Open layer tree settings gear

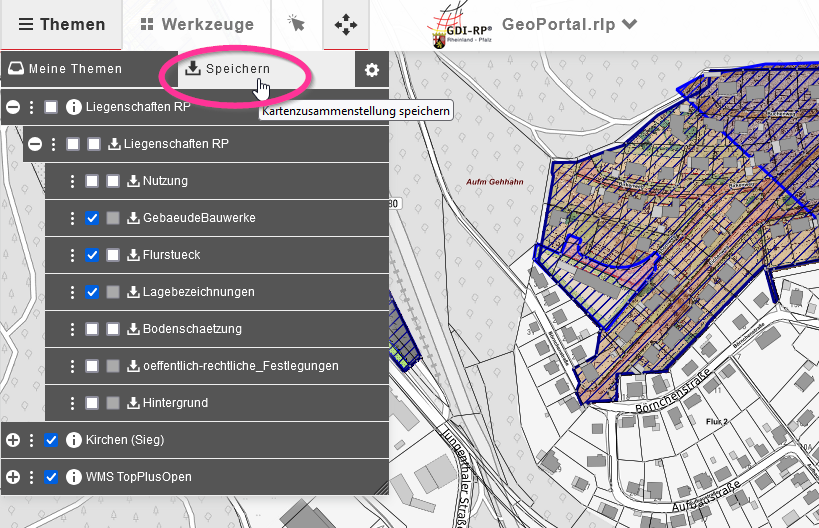click(x=372, y=70)
